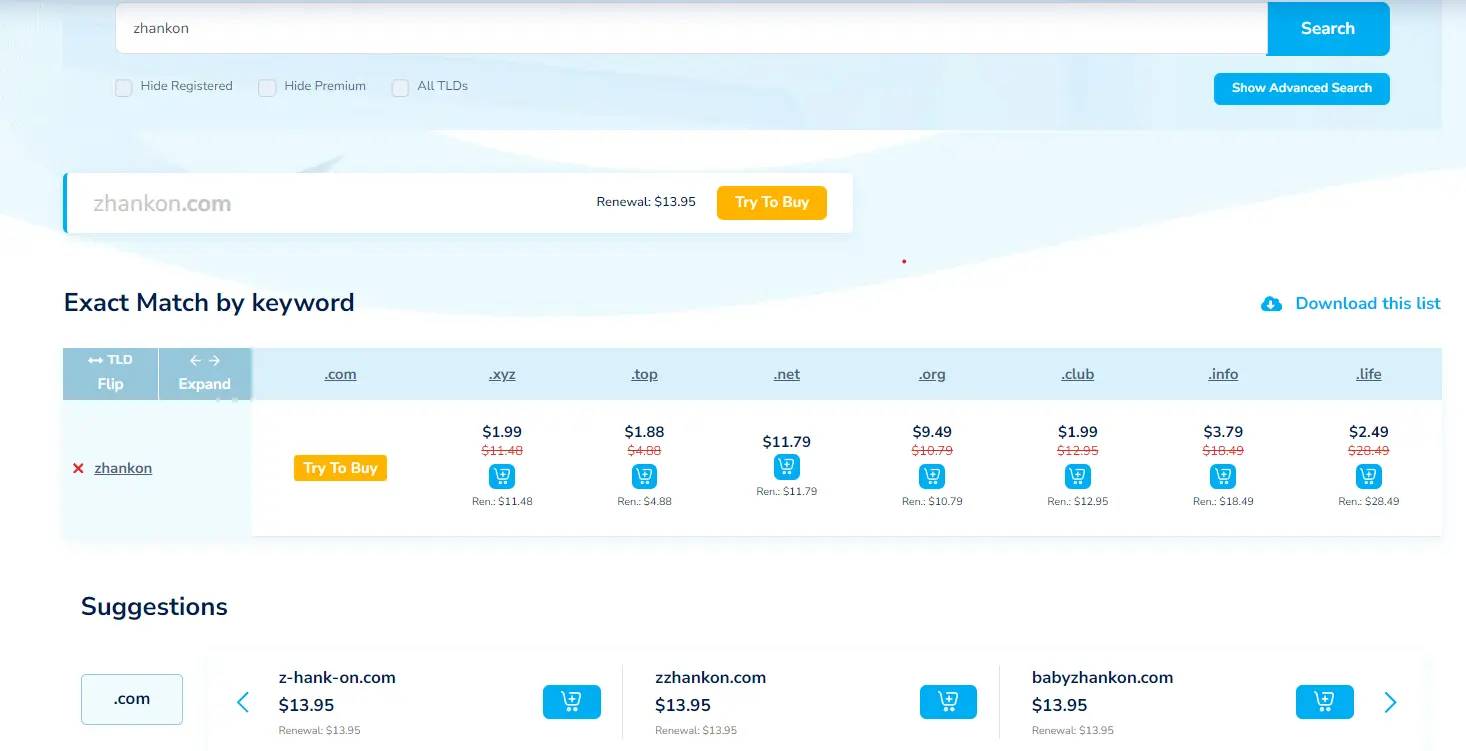Select the .top column header
The width and height of the screenshot is (1466, 751).
click(644, 374)
